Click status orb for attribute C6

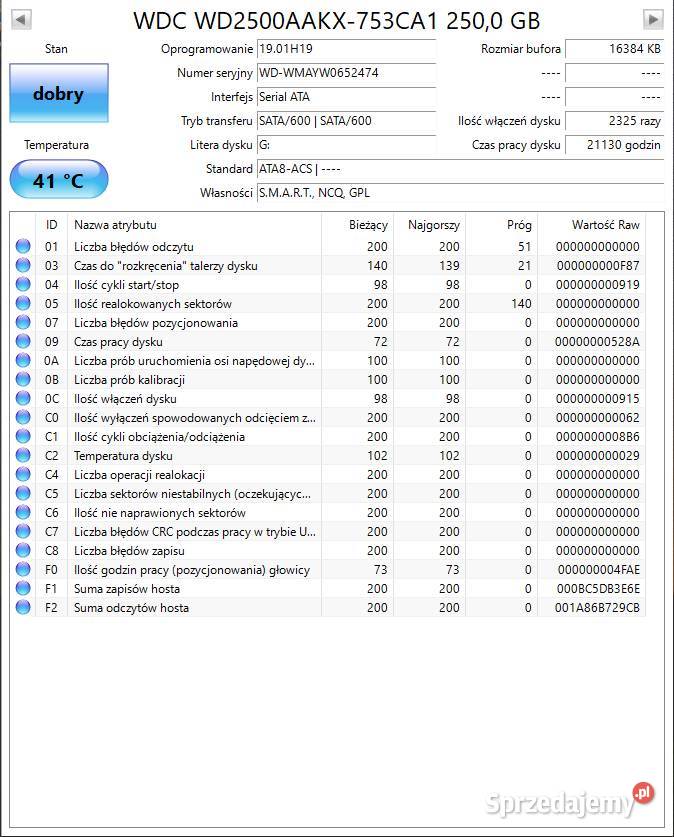23,512
